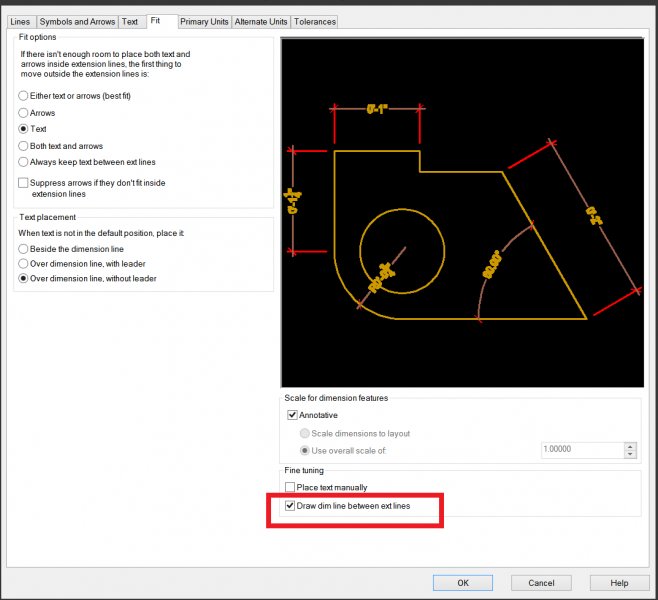Enable Suppress arrows if they don't fit

(23, 183)
